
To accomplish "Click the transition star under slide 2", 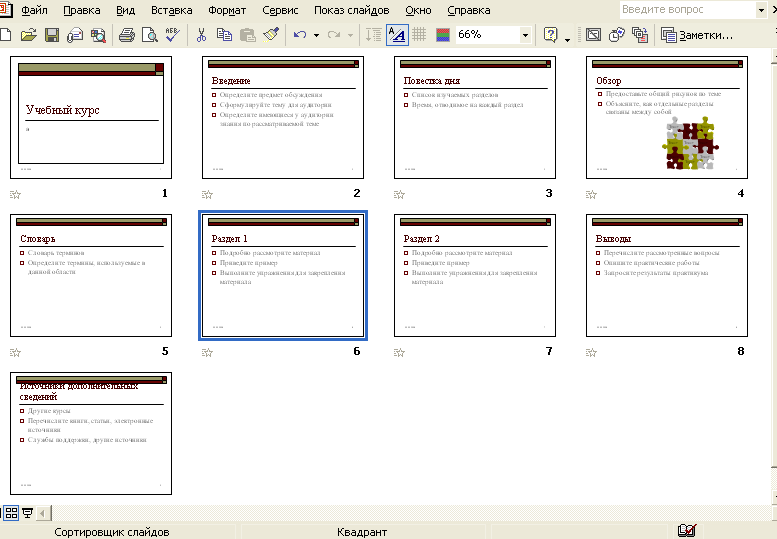I will [x=207, y=195].
